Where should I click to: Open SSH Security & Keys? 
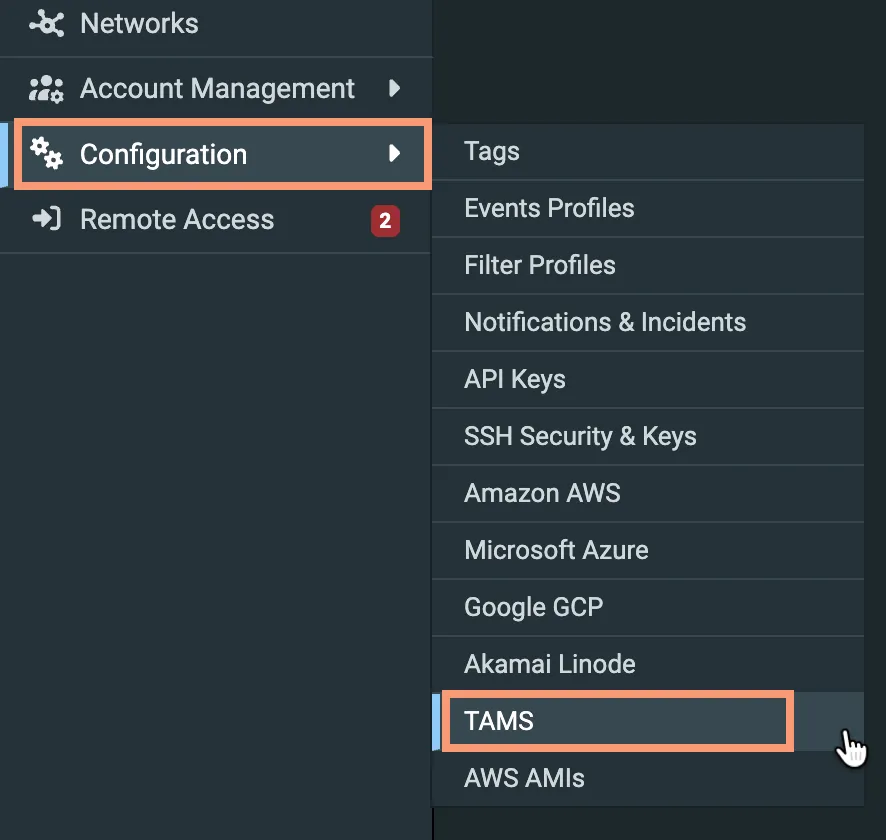(648, 437)
